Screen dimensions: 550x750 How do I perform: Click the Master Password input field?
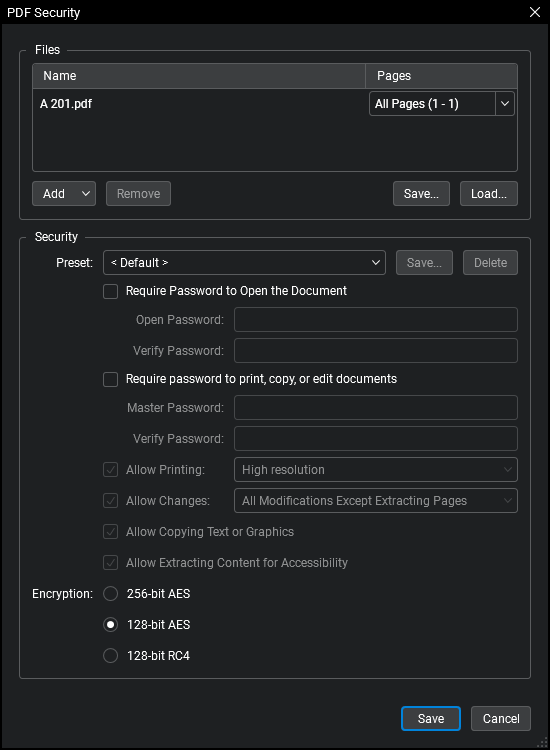(375, 408)
